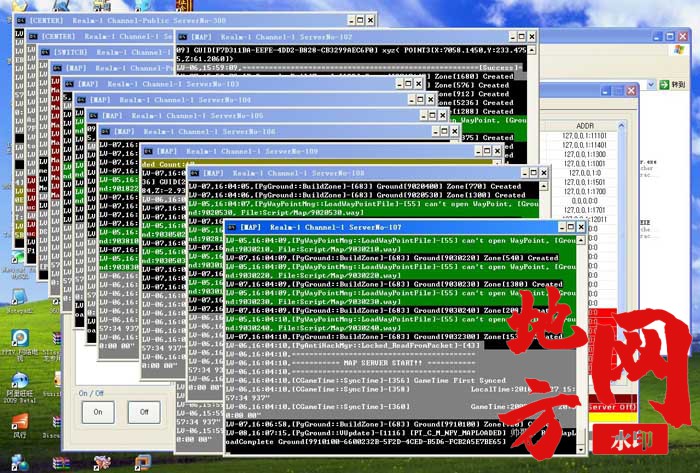Launch the Notepad desktop shortcut

click(19, 297)
